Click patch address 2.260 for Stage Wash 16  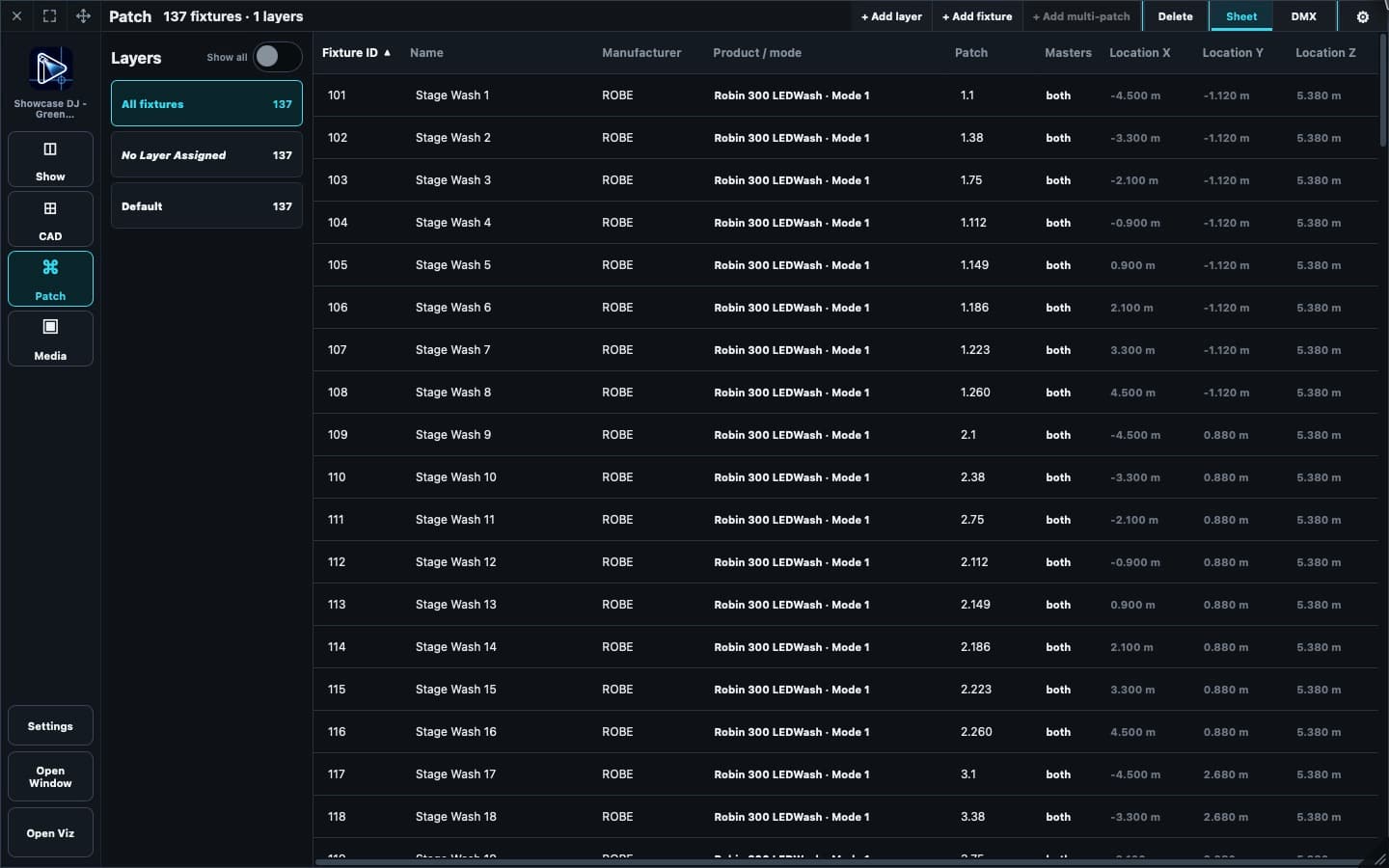click(976, 732)
